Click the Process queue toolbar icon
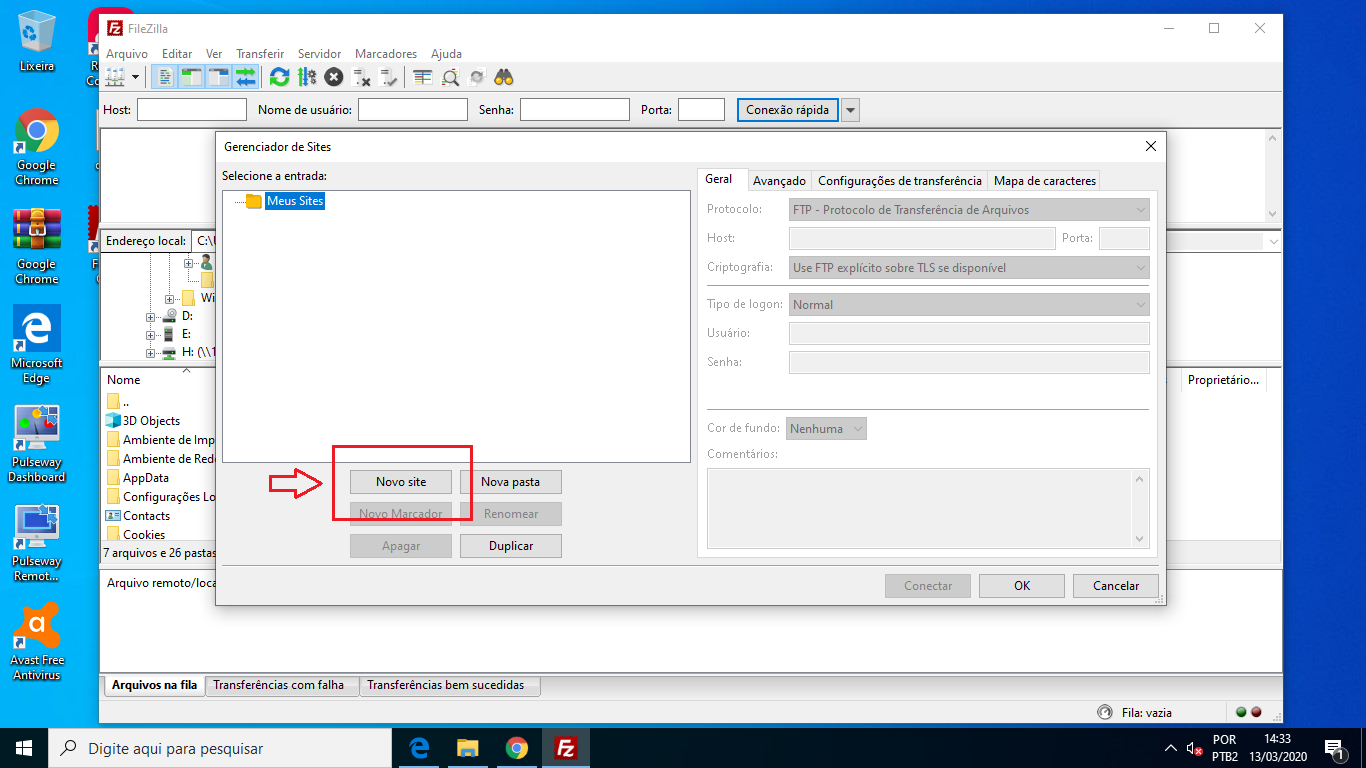1366x768 pixels. pyautogui.click(x=307, y=77)
